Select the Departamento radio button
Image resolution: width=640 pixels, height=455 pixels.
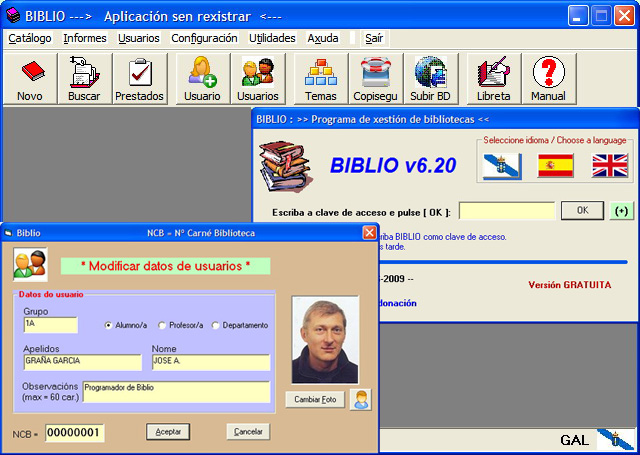[x=215, y=325]
